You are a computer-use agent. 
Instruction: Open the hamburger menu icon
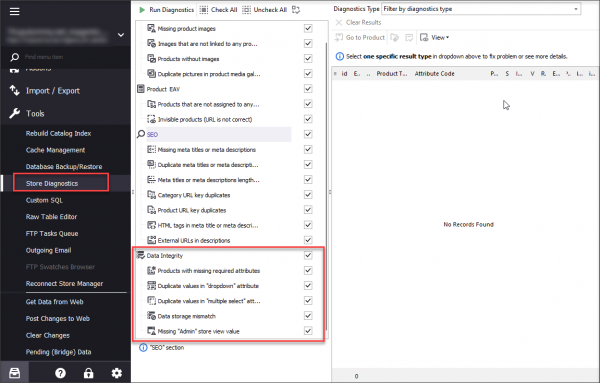tap(15, 11)
